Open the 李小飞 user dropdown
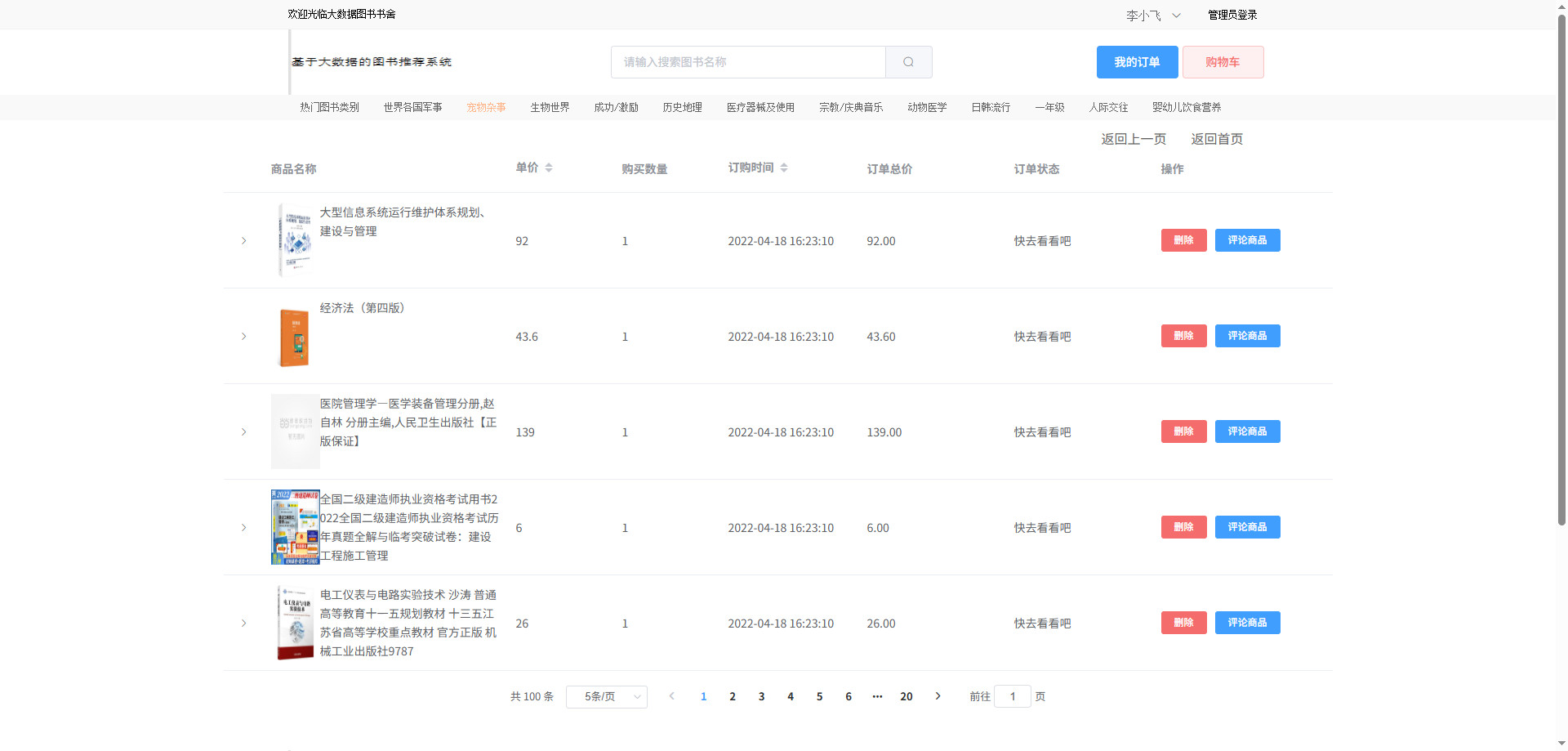This screenshot has width=1568, height=751. click(1153, 15)
